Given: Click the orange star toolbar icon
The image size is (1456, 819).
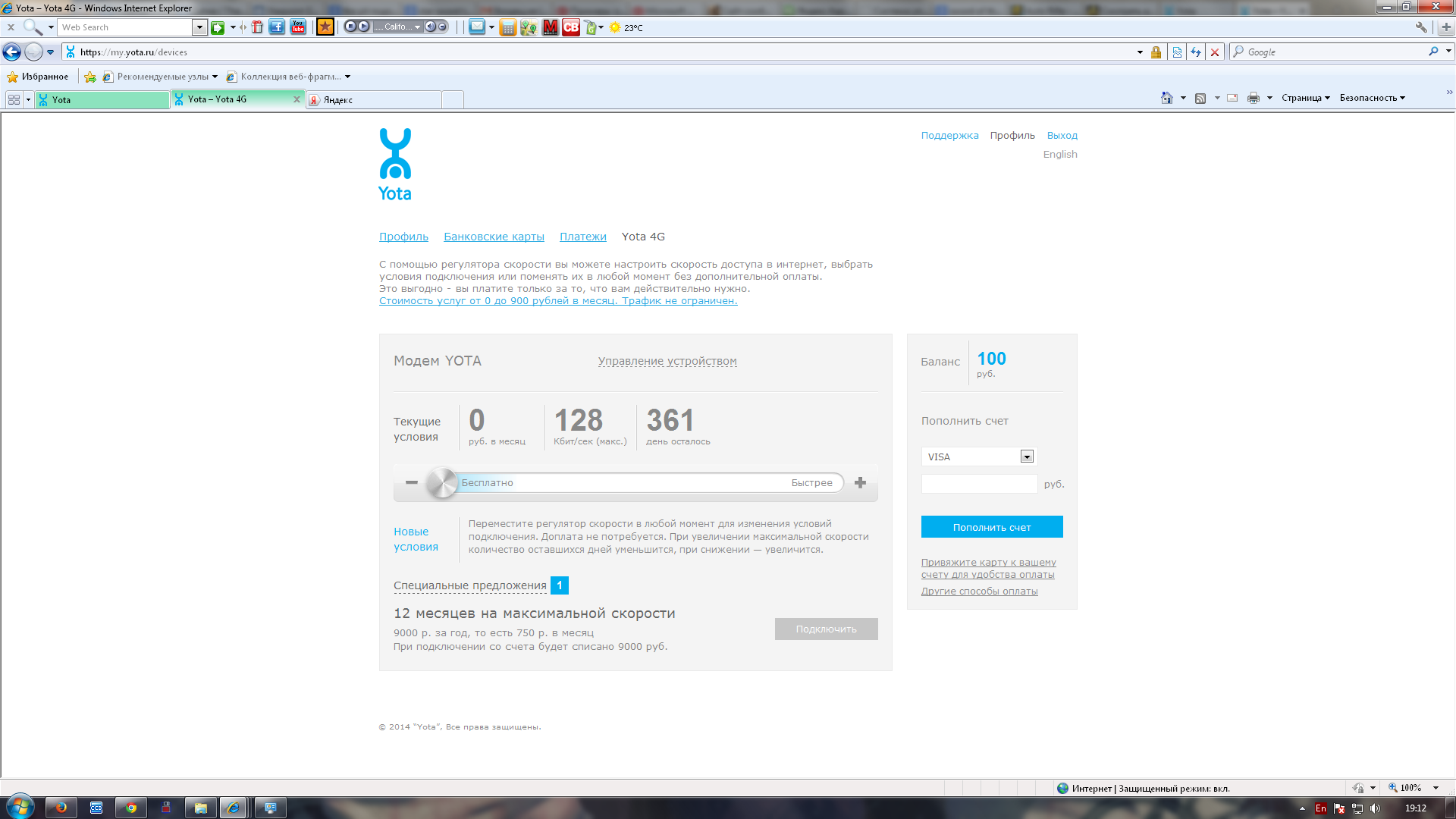Looking at the screenshot, I should (x=325, y=27).
